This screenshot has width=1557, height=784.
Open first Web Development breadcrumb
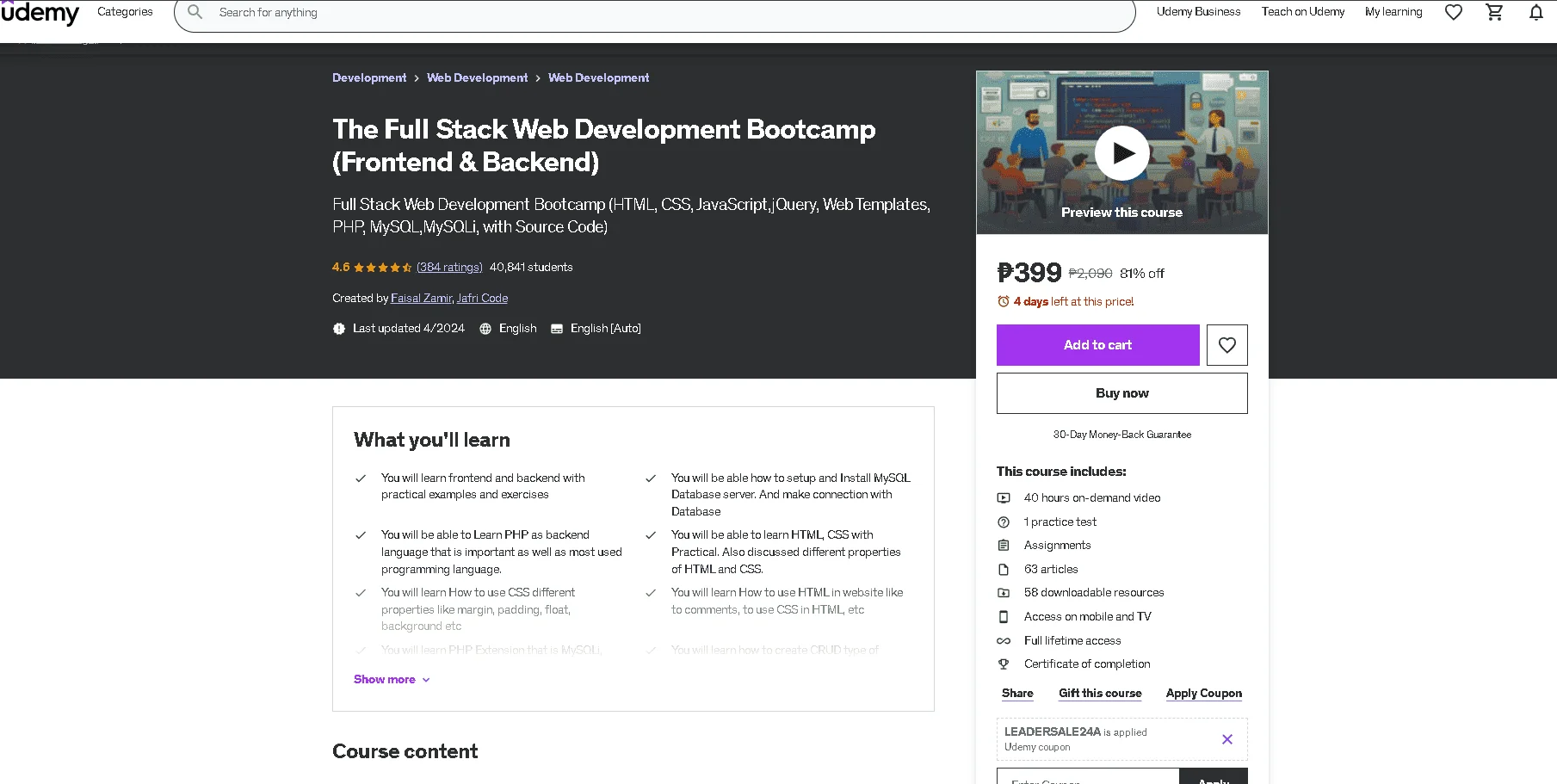coord(477,77)
